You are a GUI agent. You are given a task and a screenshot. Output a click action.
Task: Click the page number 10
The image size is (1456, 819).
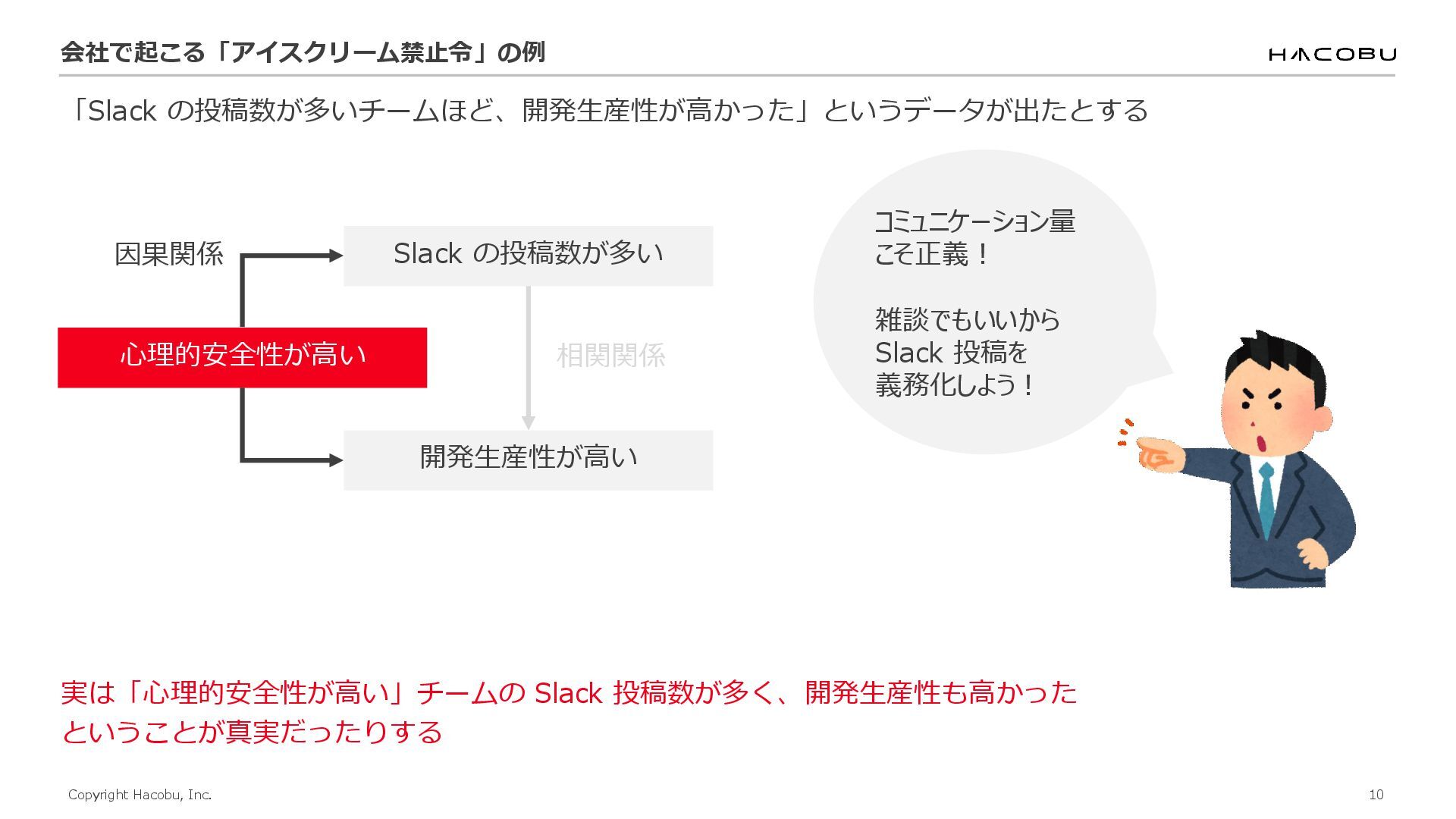coord(1376,794)
